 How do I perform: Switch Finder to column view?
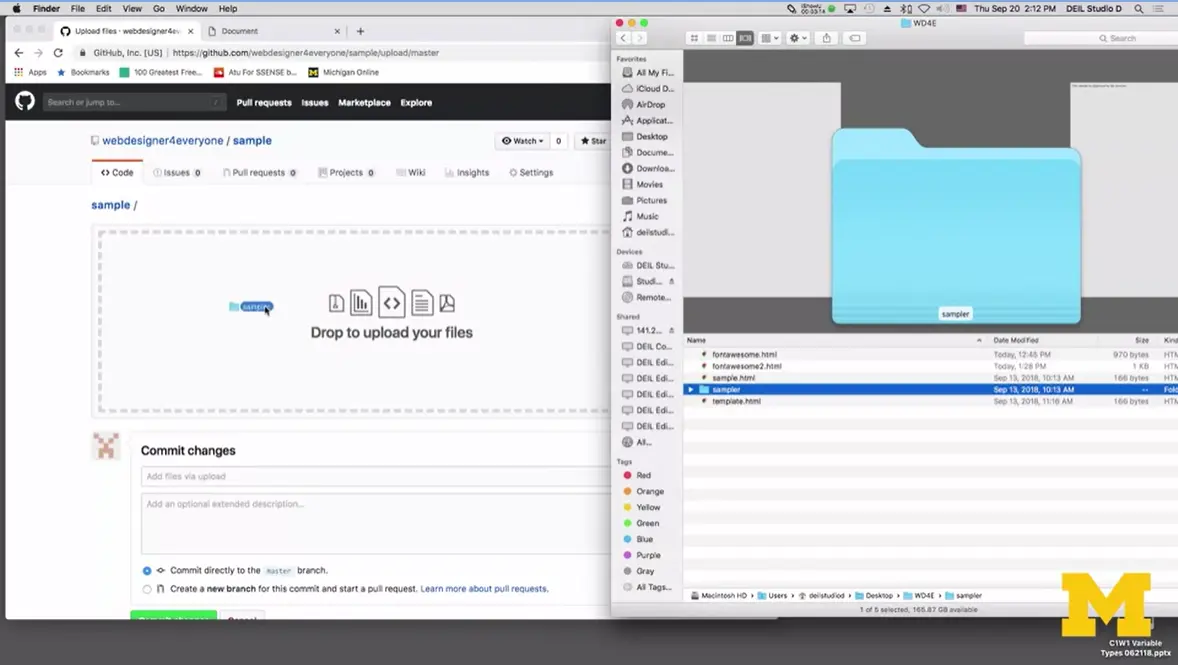727,38
